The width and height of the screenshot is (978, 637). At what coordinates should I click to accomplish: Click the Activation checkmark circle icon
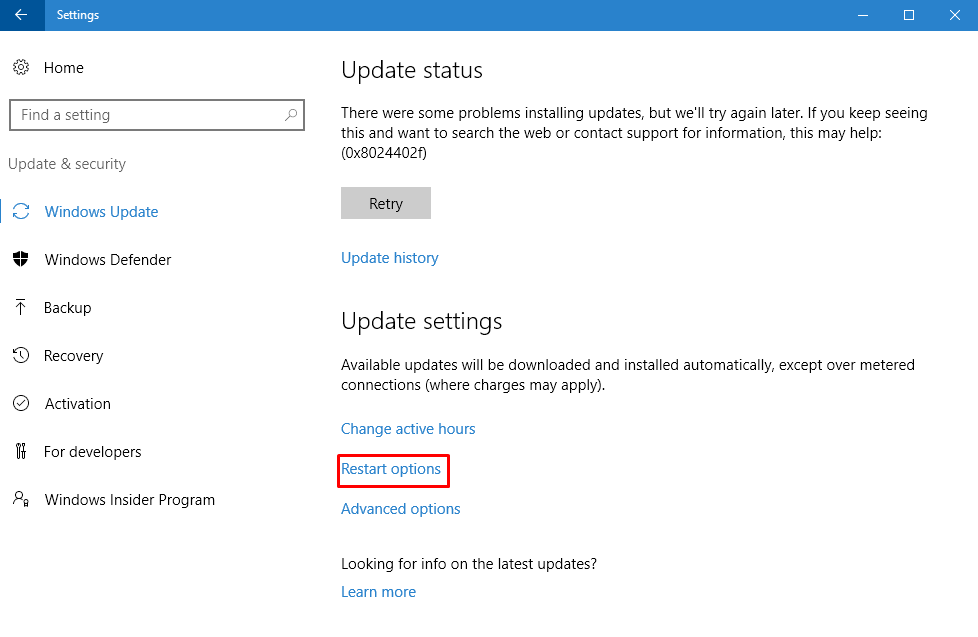[x=20, y=404]
